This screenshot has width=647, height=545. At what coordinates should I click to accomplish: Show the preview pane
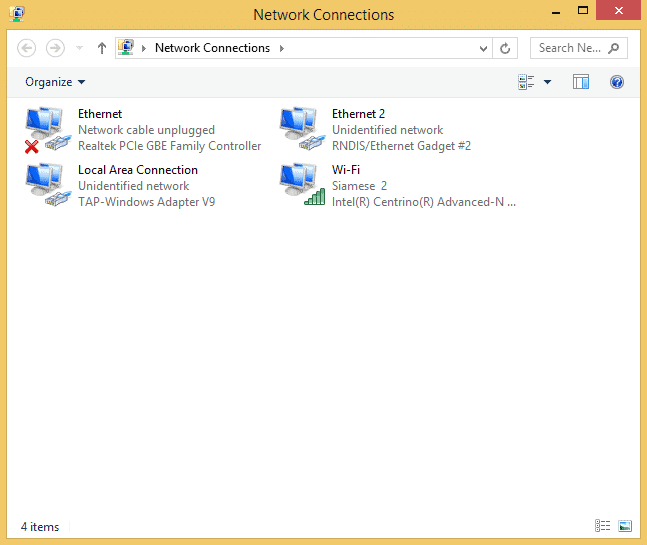[x=581, y=82]
